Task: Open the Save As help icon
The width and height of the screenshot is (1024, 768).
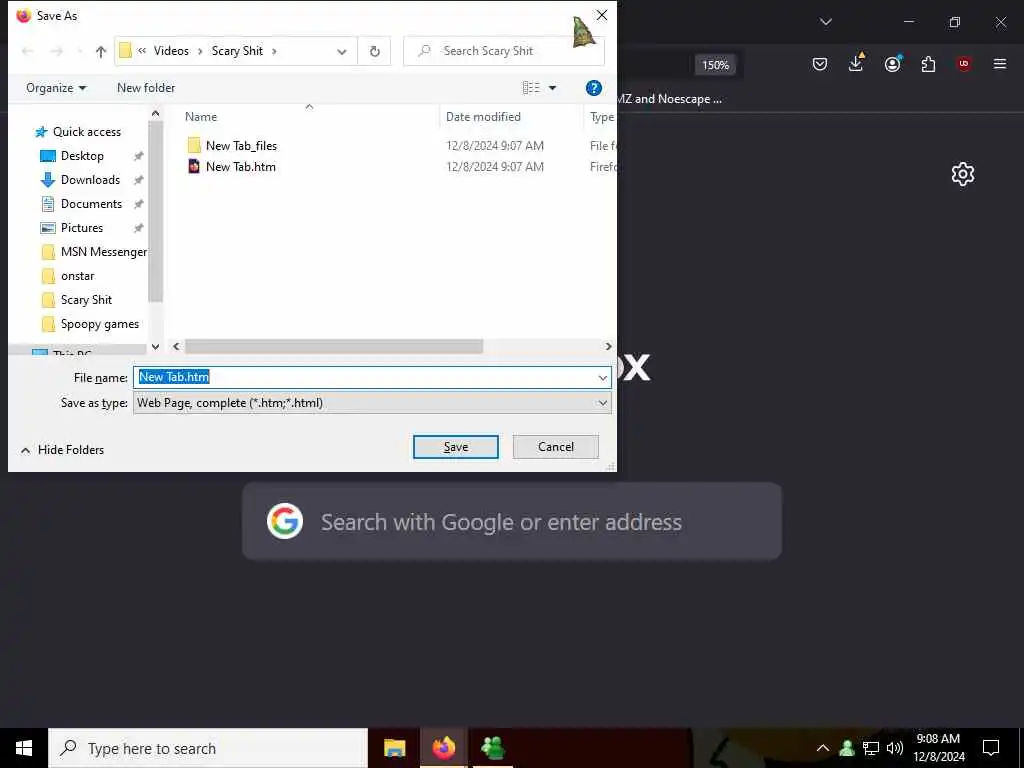Action: point(594,88)
